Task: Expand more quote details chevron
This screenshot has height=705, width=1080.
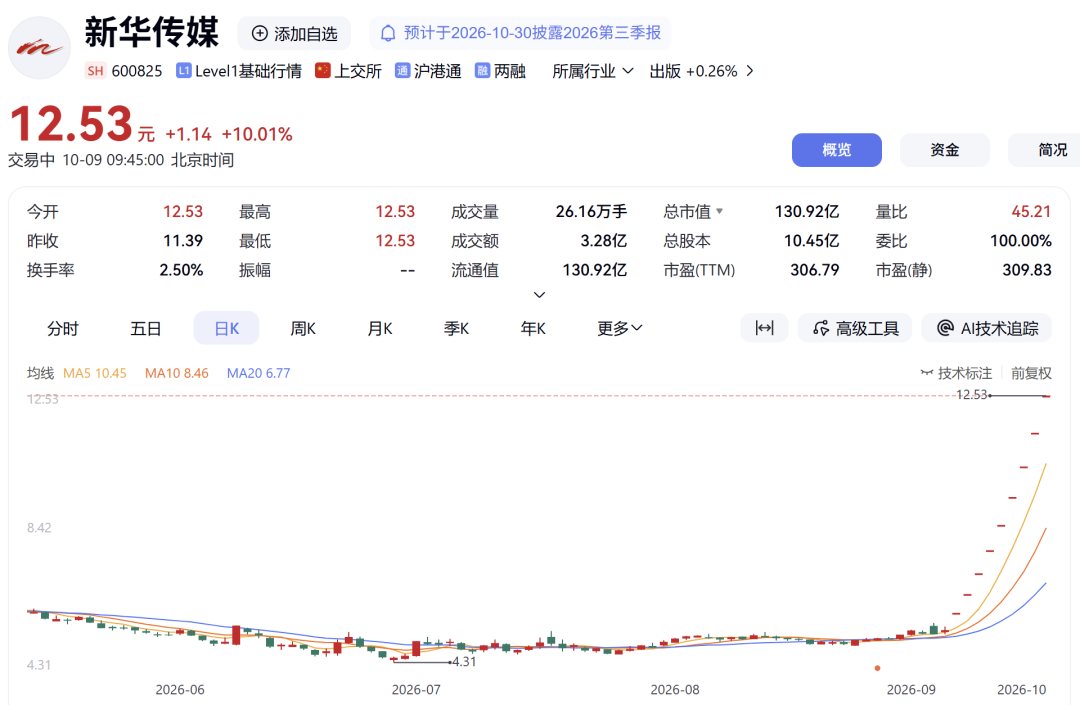Action: point(540,295)
